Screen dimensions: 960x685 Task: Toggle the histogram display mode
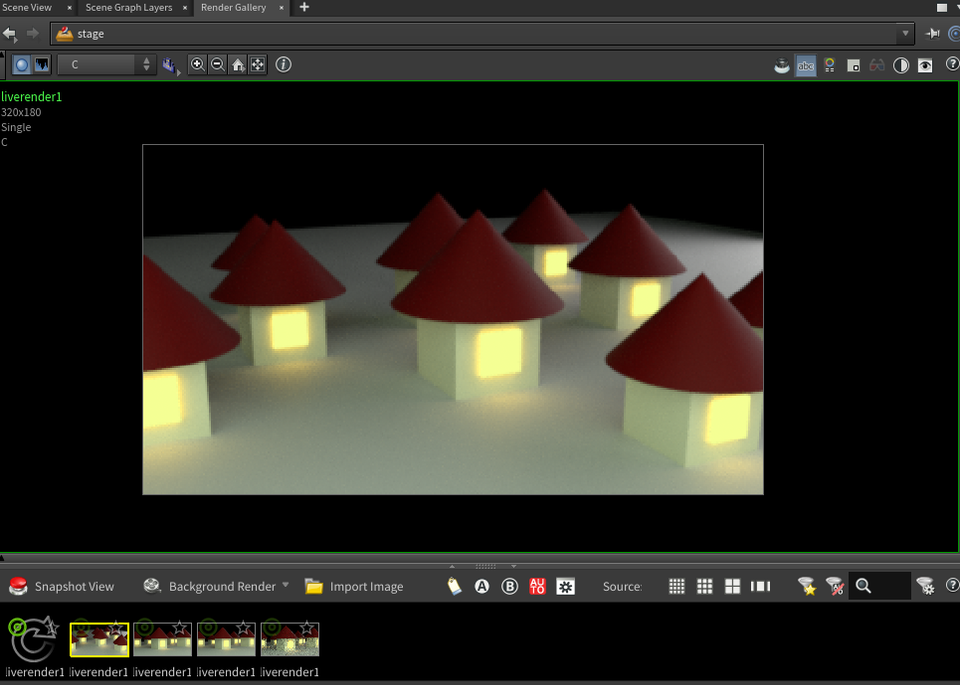click(42, 65)
